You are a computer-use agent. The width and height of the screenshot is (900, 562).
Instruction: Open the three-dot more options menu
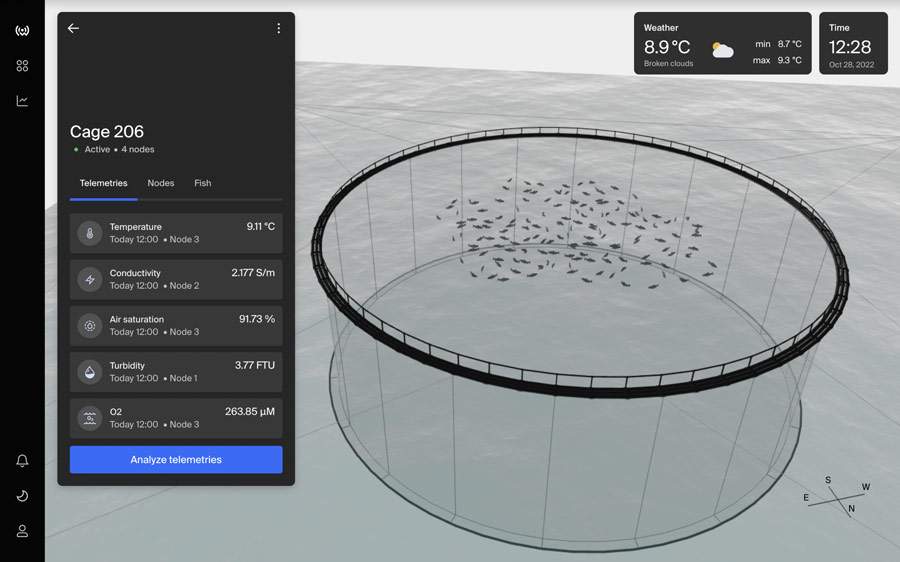(278, 28)
